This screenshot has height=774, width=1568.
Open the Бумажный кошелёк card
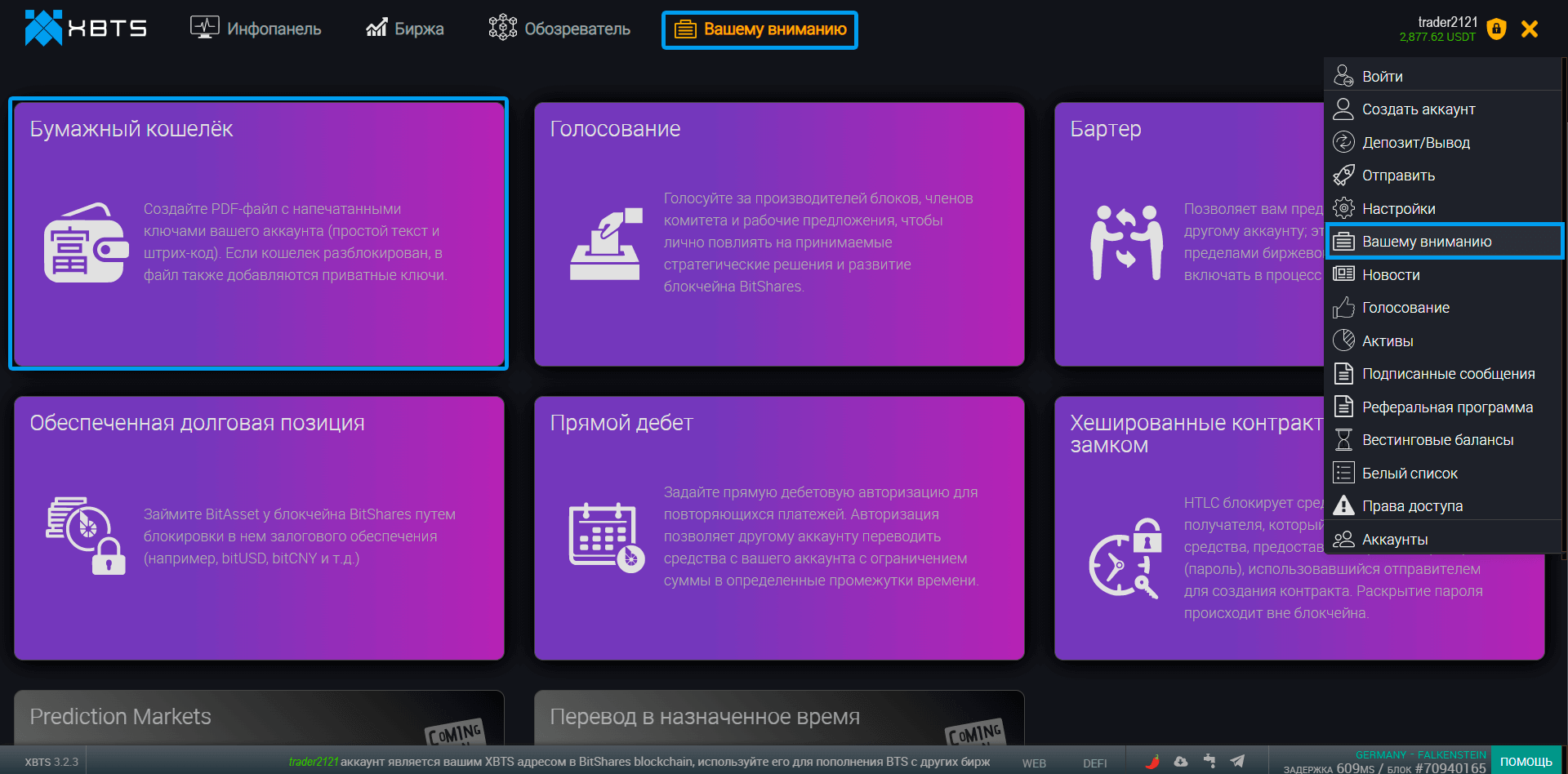tap(258, 234)
